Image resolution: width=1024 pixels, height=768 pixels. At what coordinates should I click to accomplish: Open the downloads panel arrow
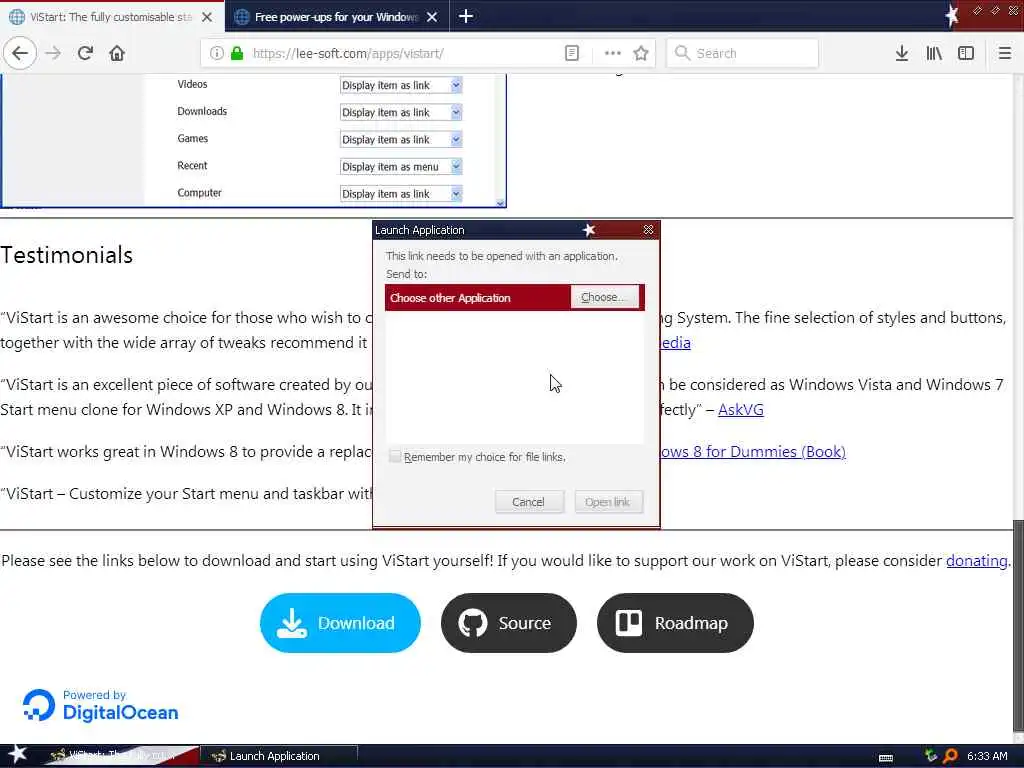[902, 54]
